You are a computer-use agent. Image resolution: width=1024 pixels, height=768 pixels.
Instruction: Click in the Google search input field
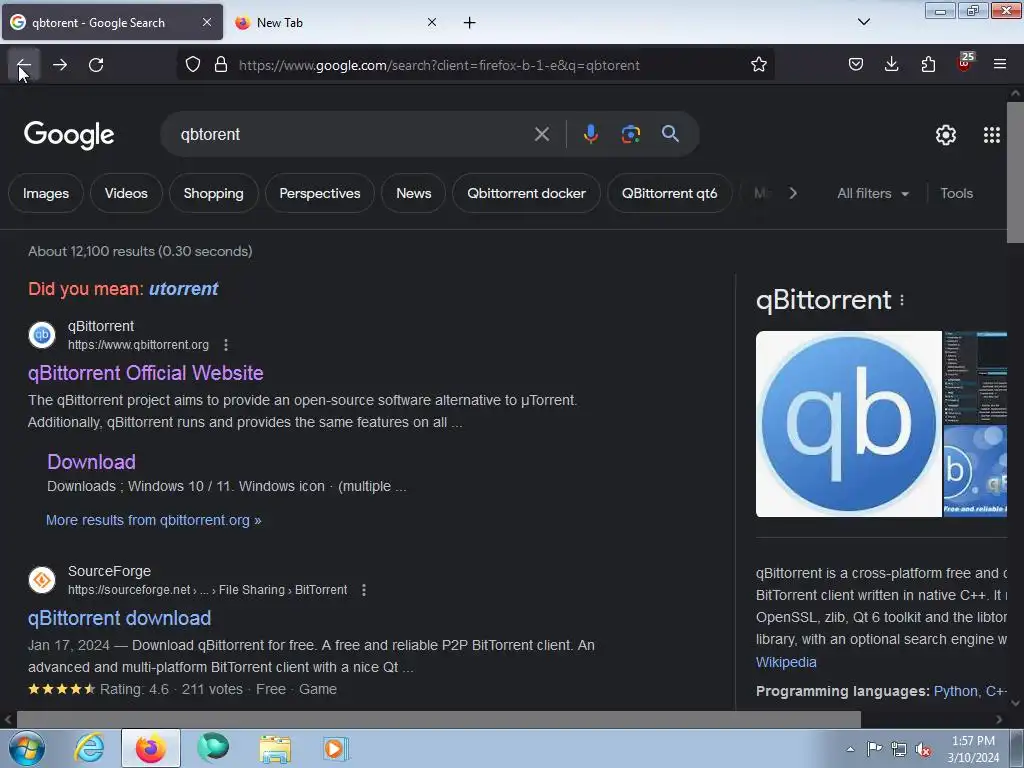click(353, 135)
